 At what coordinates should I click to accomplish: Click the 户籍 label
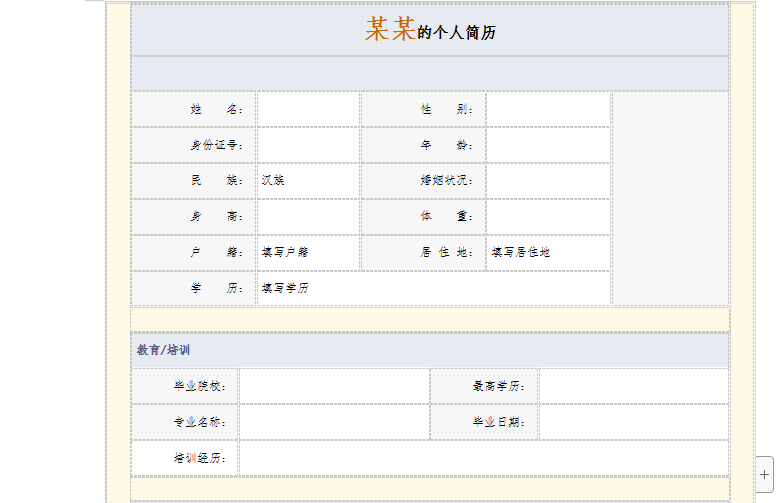point(217,252)
